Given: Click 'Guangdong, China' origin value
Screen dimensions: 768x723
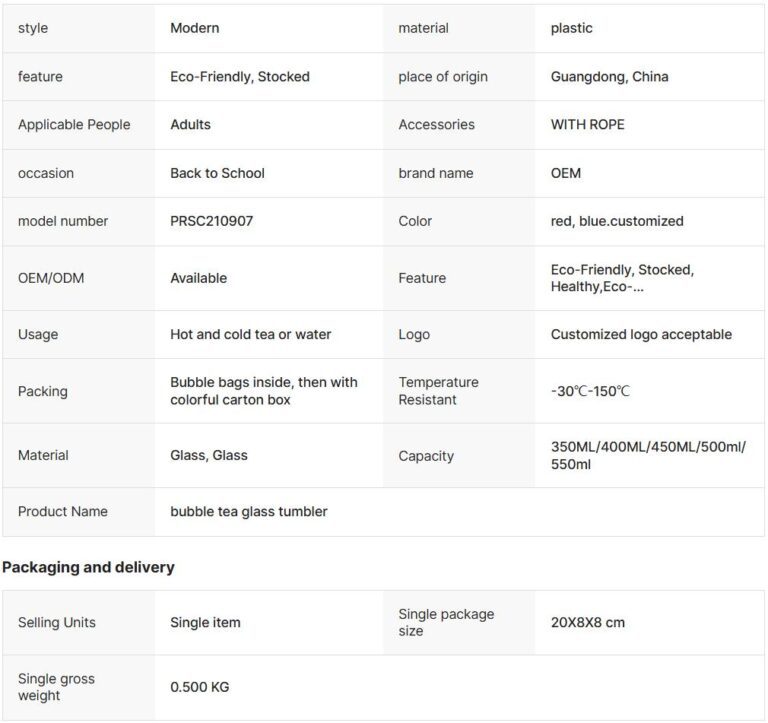Looking at the screenshot, I should point(609,76).
